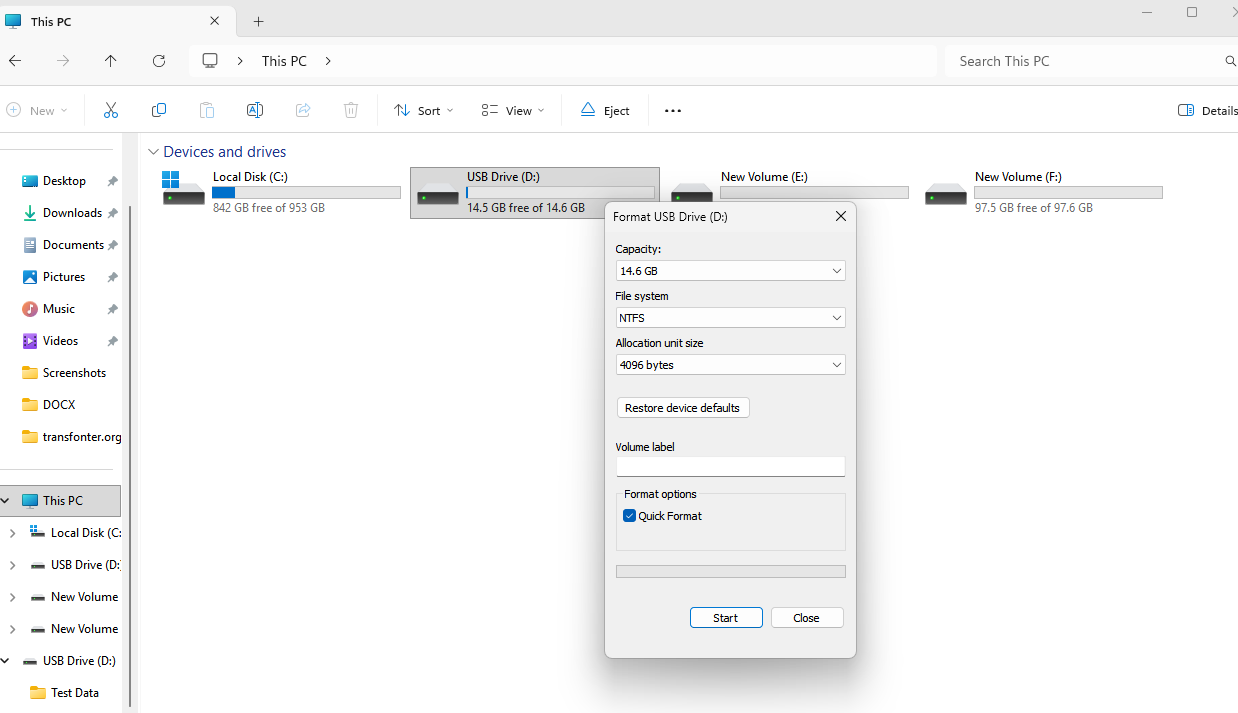The height and width of the screenshot is (713, 1238).
Task: Click the Cut scissors icon
Action: point(111,110)
